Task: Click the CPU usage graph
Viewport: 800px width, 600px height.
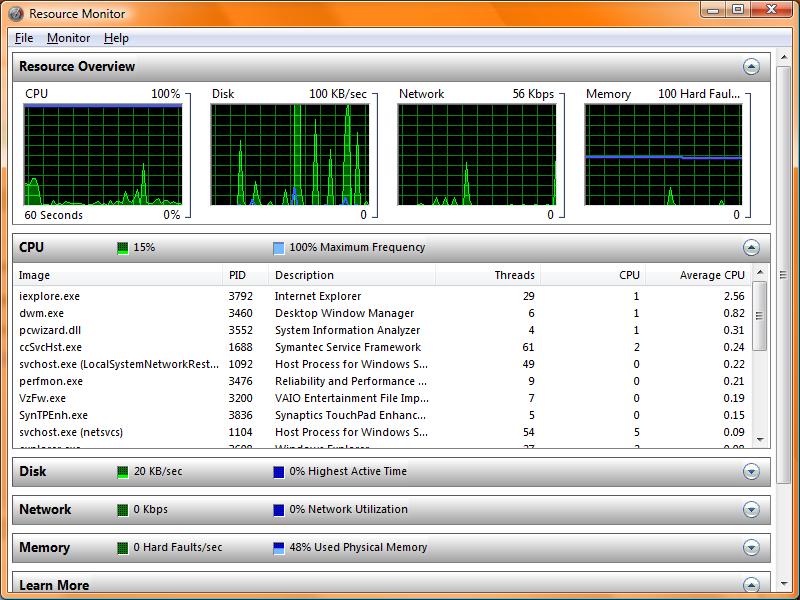Action: [x=103, y=155]
